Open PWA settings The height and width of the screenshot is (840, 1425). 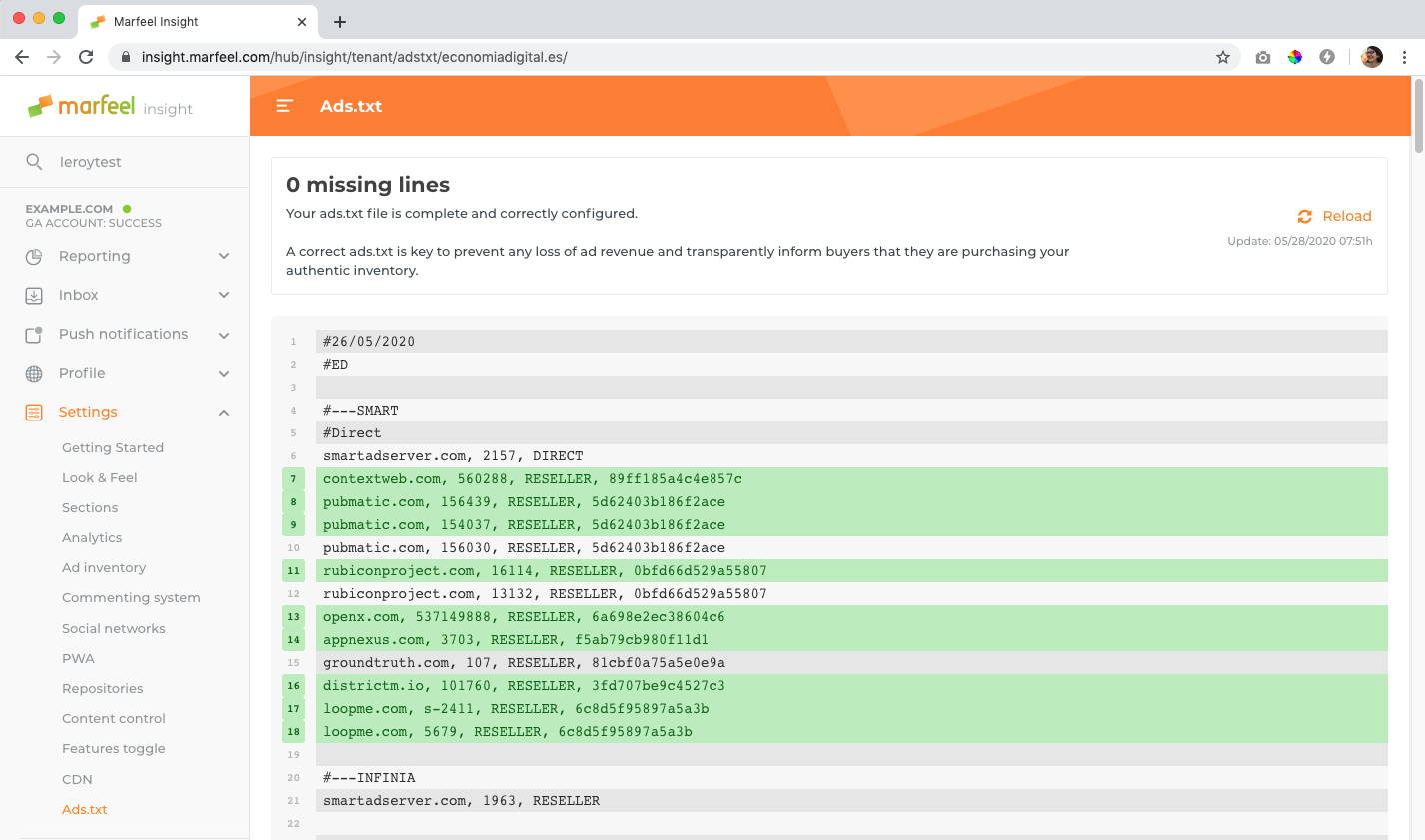coord(78,659)
